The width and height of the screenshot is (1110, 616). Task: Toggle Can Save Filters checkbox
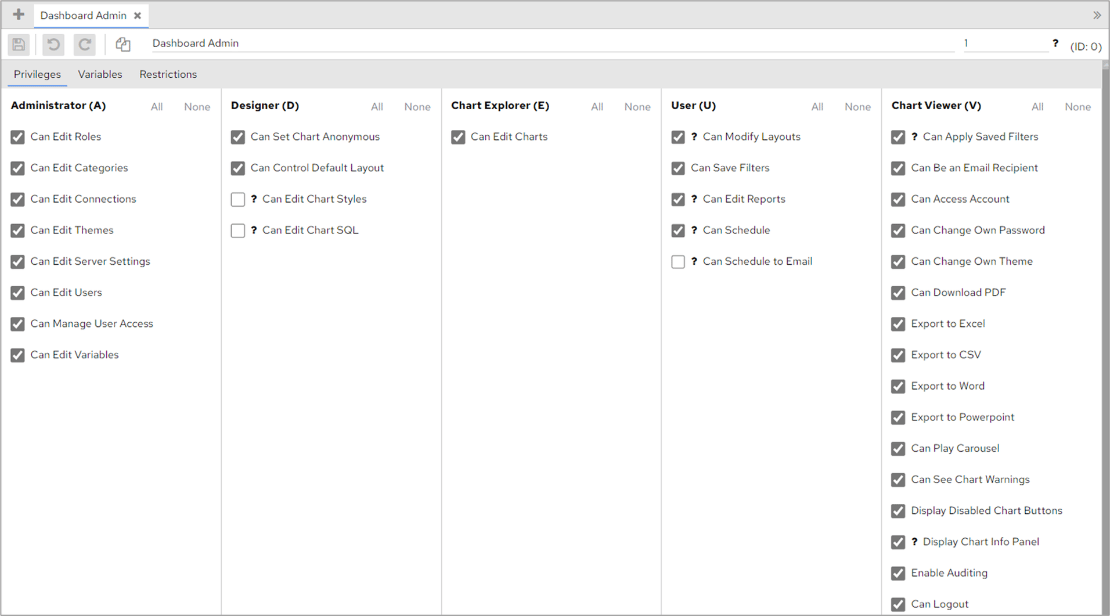[x=678, y=169]
